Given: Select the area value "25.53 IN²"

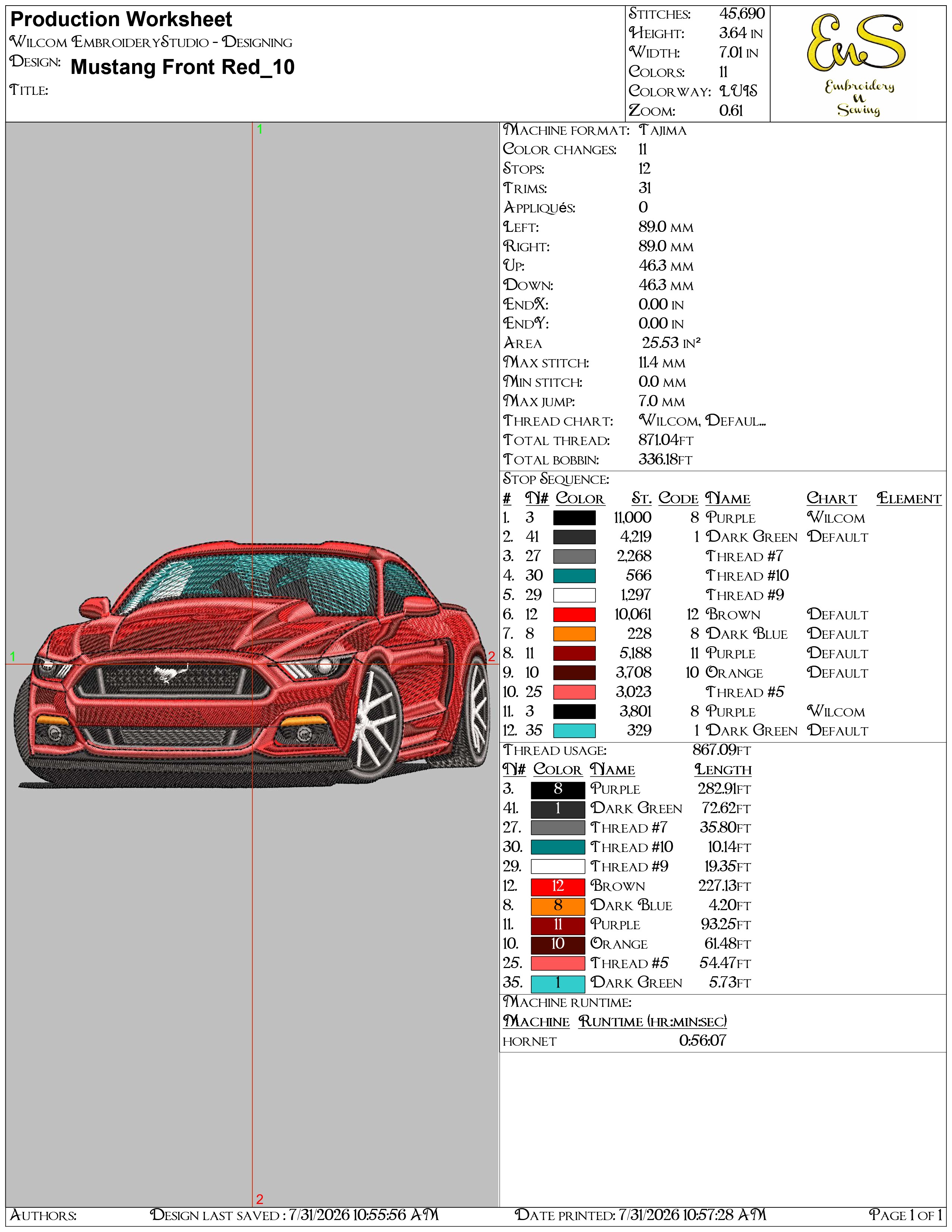Looking at the screenshot, I should (671, 342).
